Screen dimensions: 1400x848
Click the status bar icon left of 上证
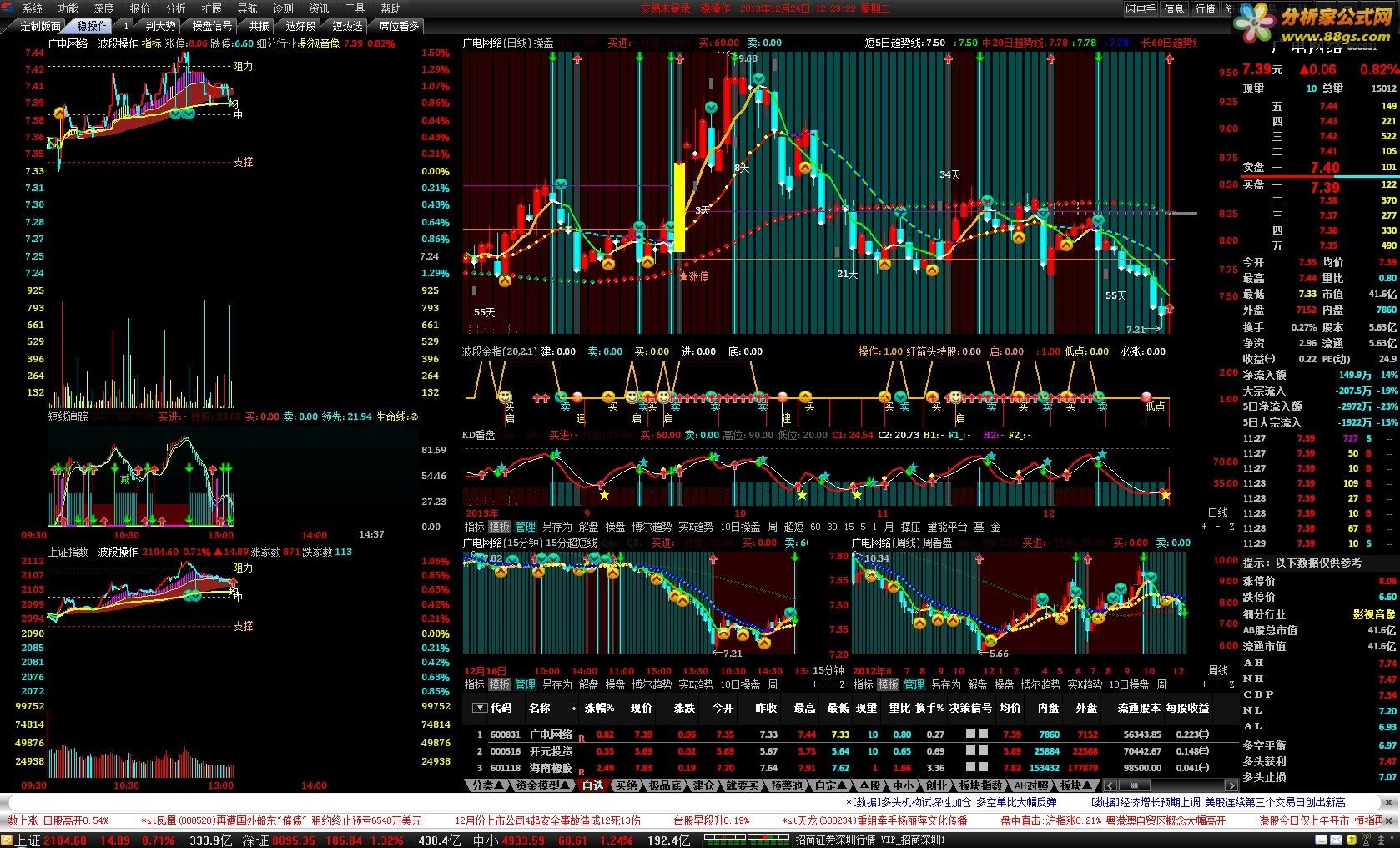8,840
